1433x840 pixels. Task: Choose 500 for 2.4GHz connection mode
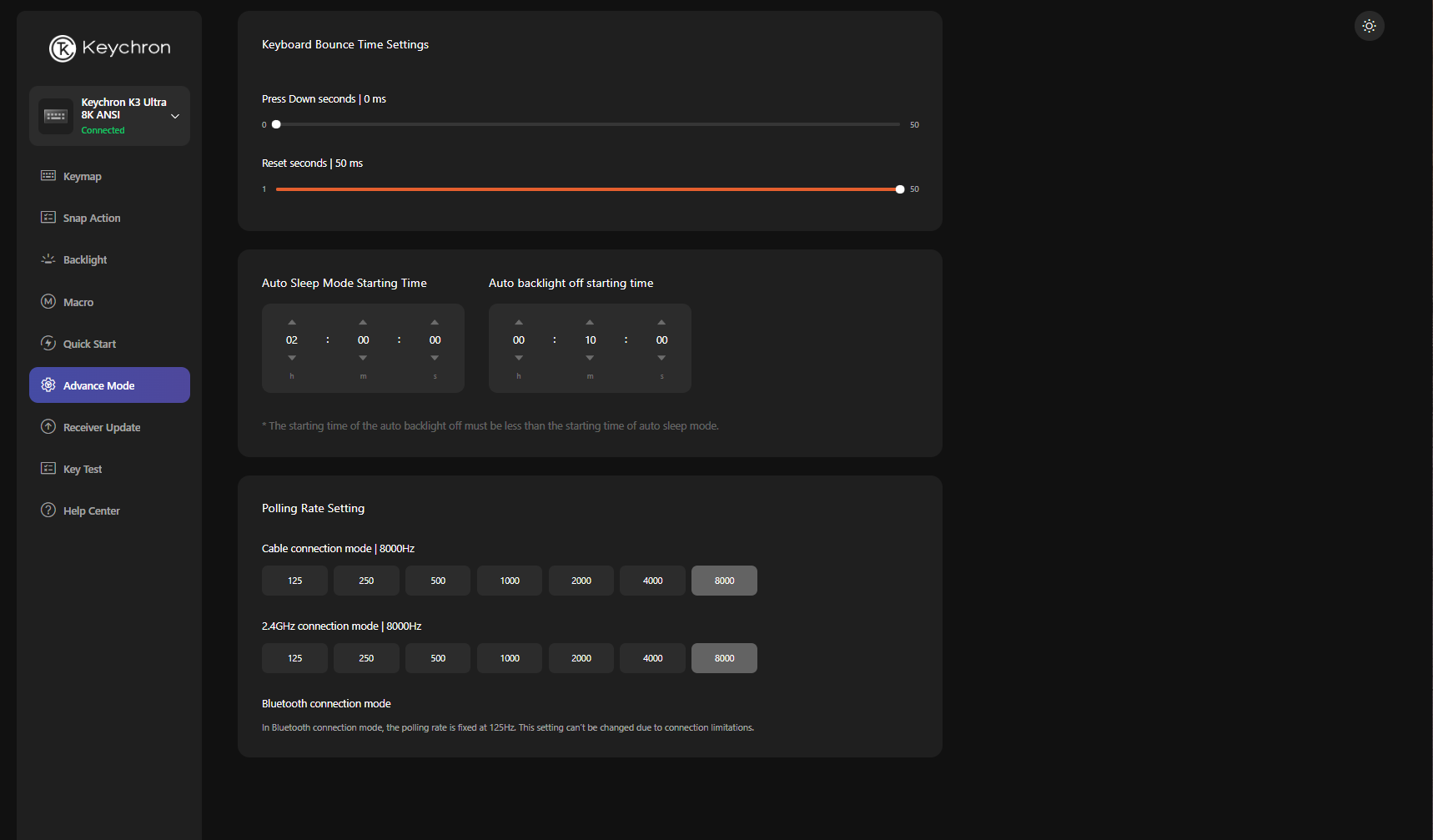(438, 658)
